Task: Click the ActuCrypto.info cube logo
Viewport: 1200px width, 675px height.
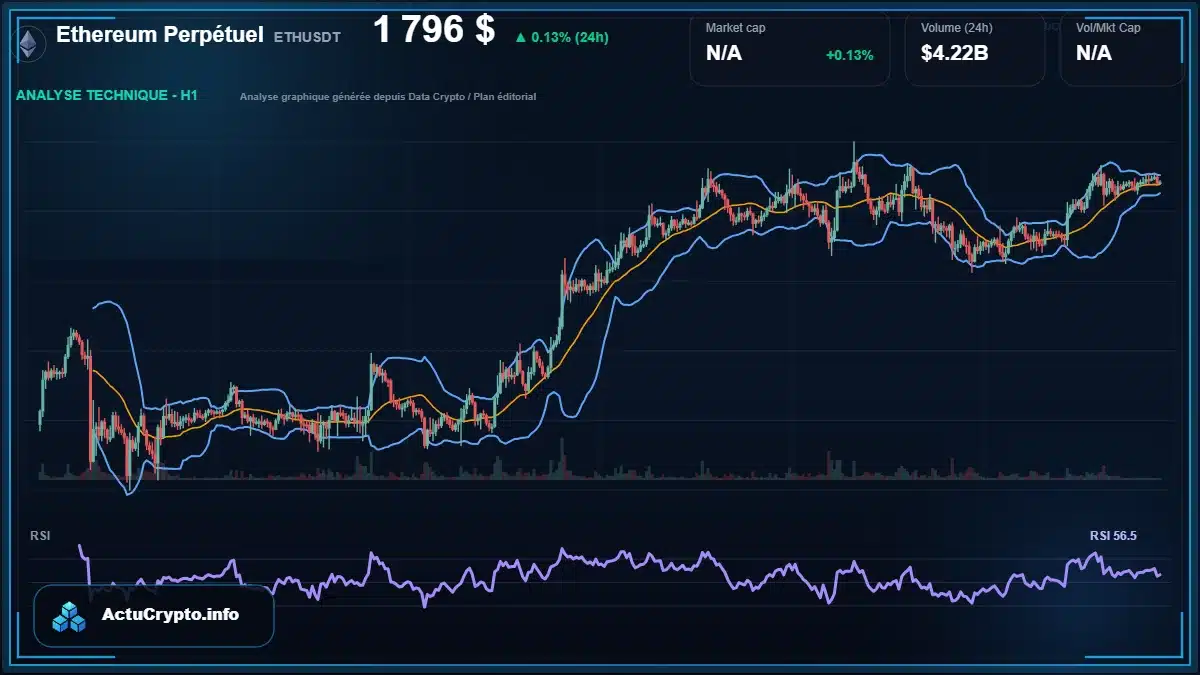Action: pyautogui.click(x=70, y=617)
